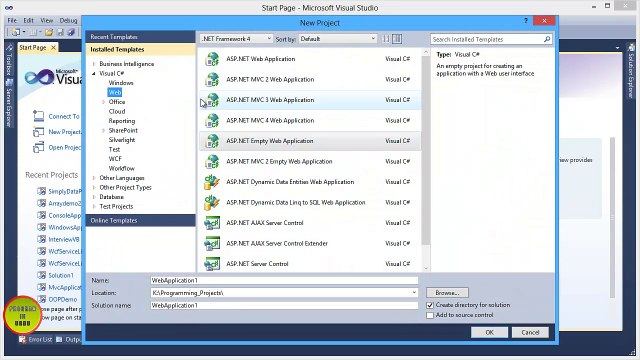Click the Open Project icon on Start Page
640x360 pixels.
tap(38, 147)
